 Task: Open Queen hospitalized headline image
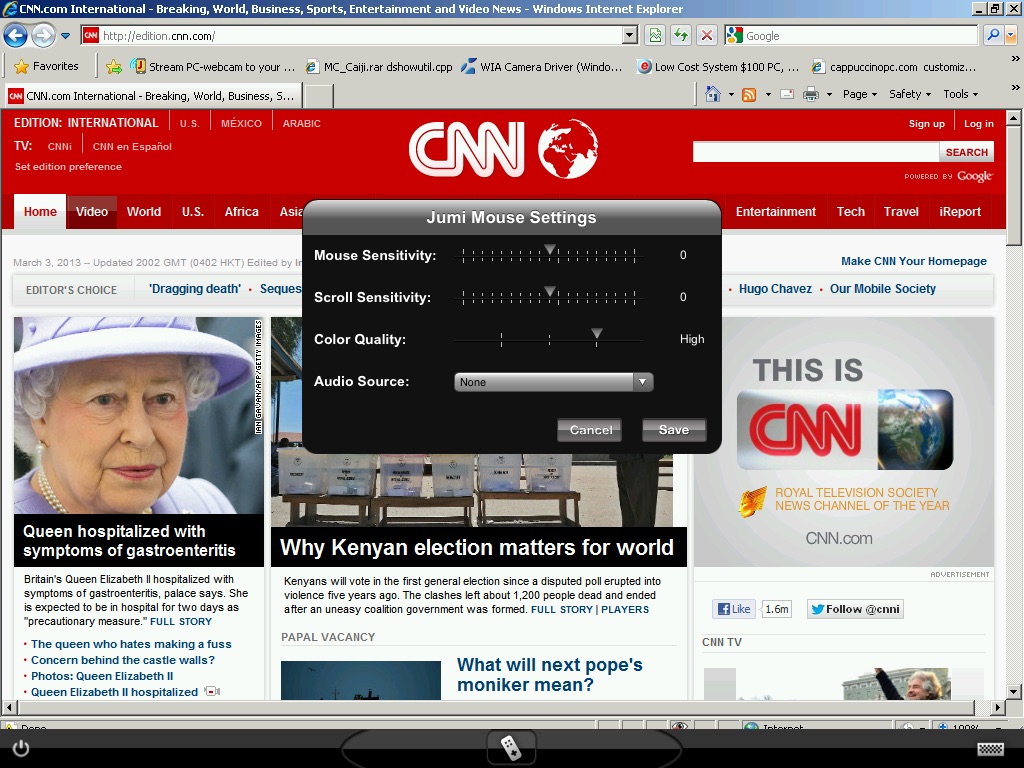click(138, 415)
